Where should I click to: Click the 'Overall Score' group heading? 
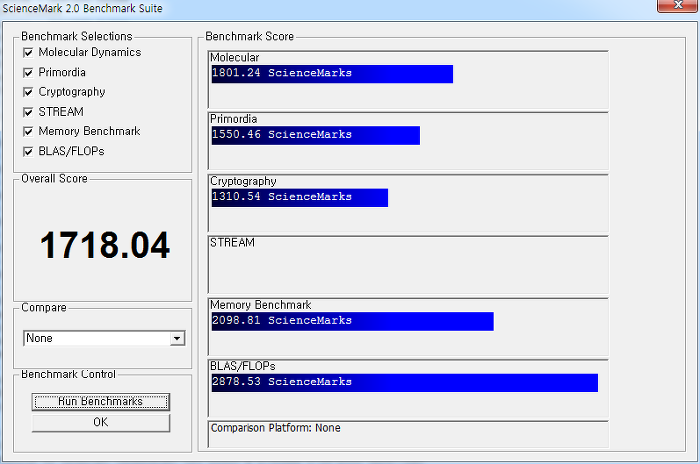[54, 179]
